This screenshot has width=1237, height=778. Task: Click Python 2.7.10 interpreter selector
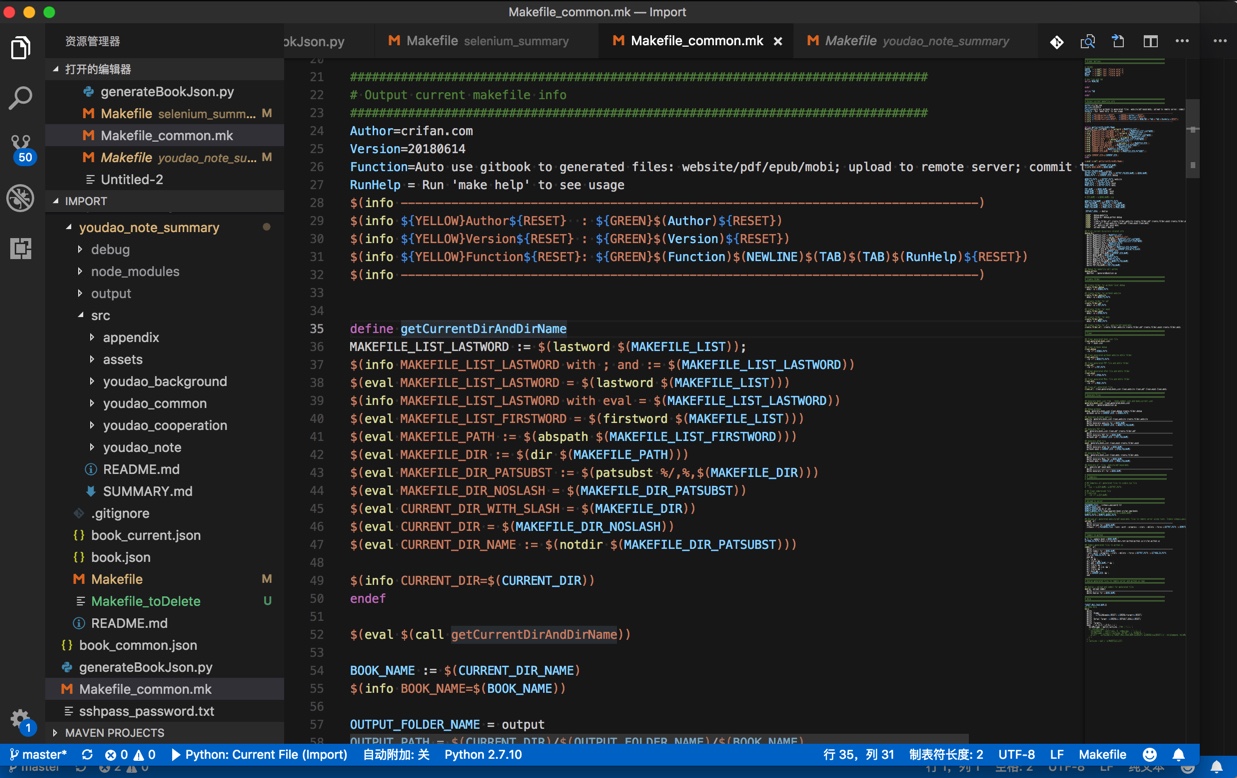coord(483,755)
